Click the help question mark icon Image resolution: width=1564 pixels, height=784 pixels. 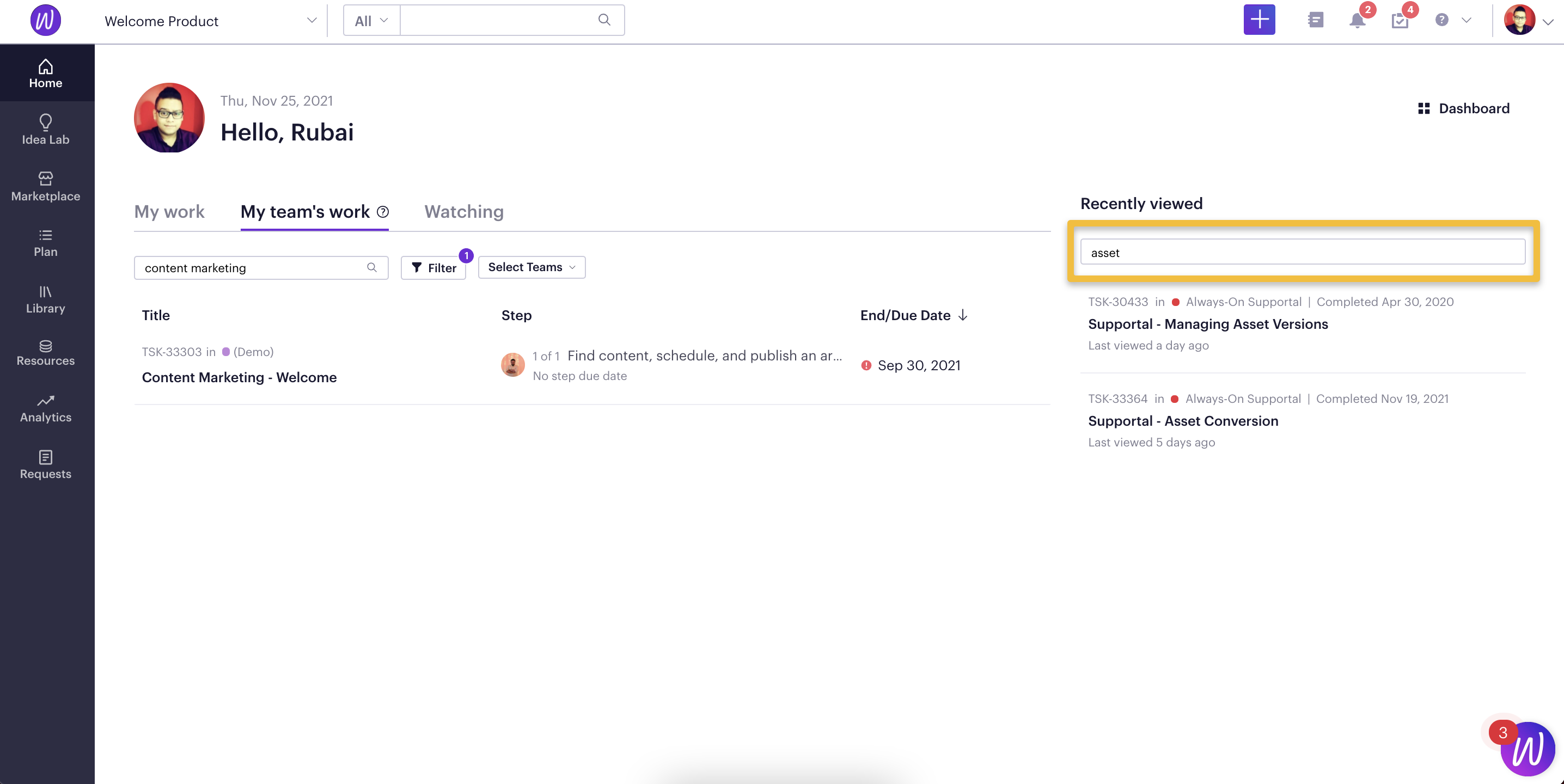(1442, 20)
